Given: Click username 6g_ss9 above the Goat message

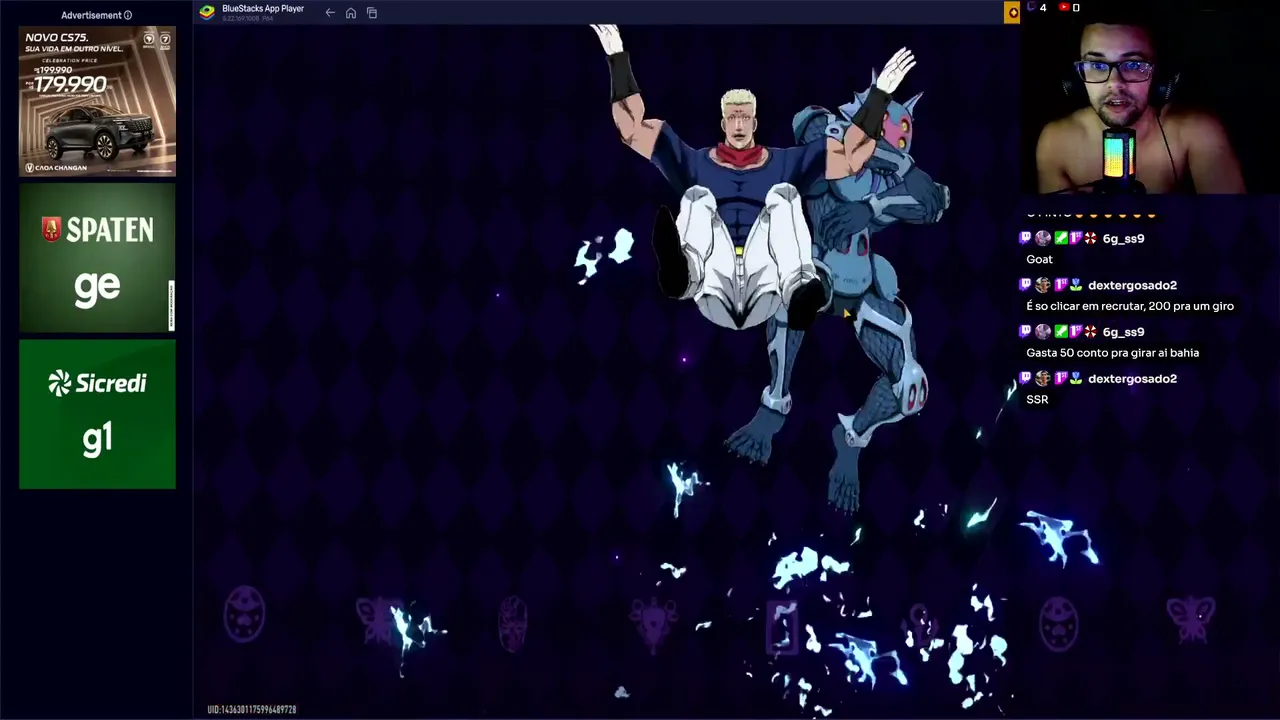Looking at the screenshot, I should tap(1123, 239).
